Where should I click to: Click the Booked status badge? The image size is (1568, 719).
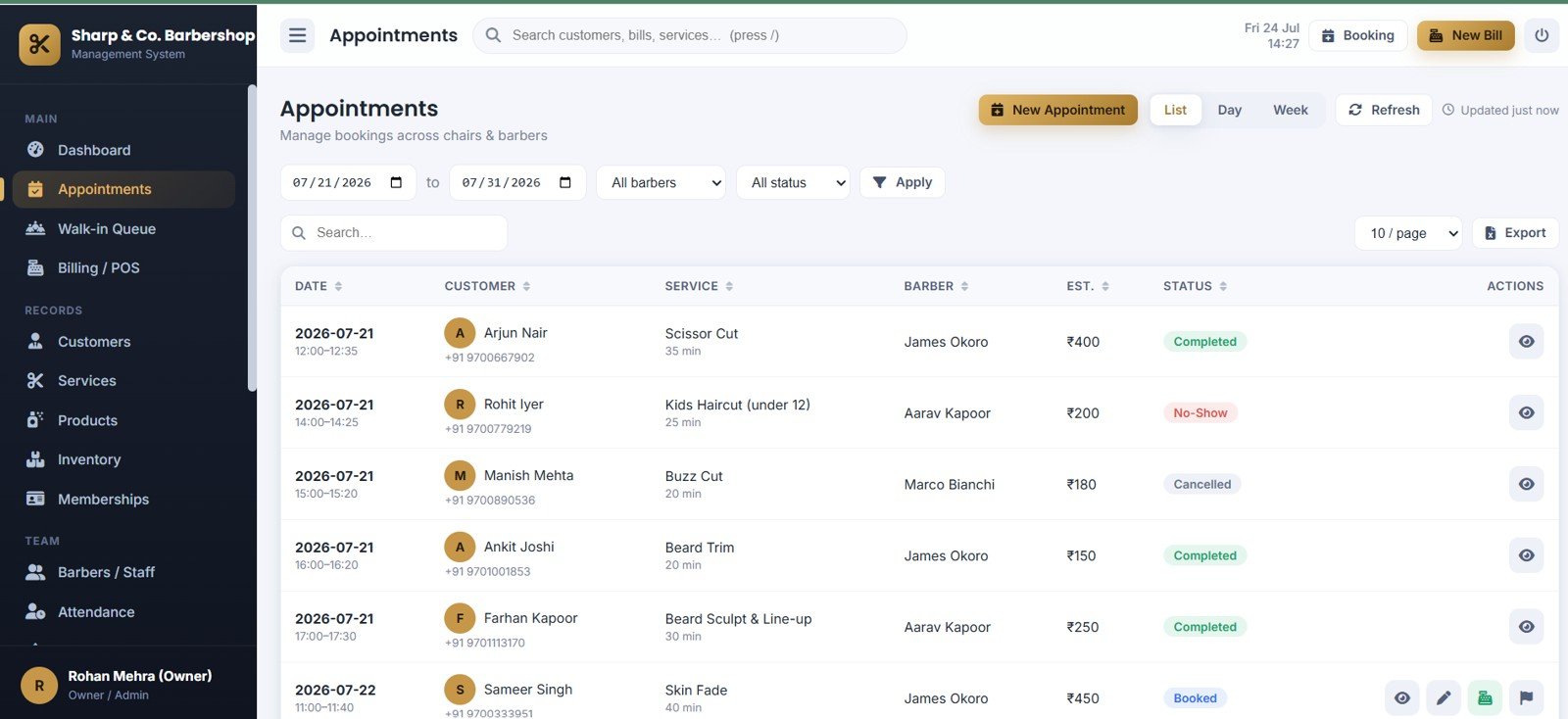[1196, 698]
